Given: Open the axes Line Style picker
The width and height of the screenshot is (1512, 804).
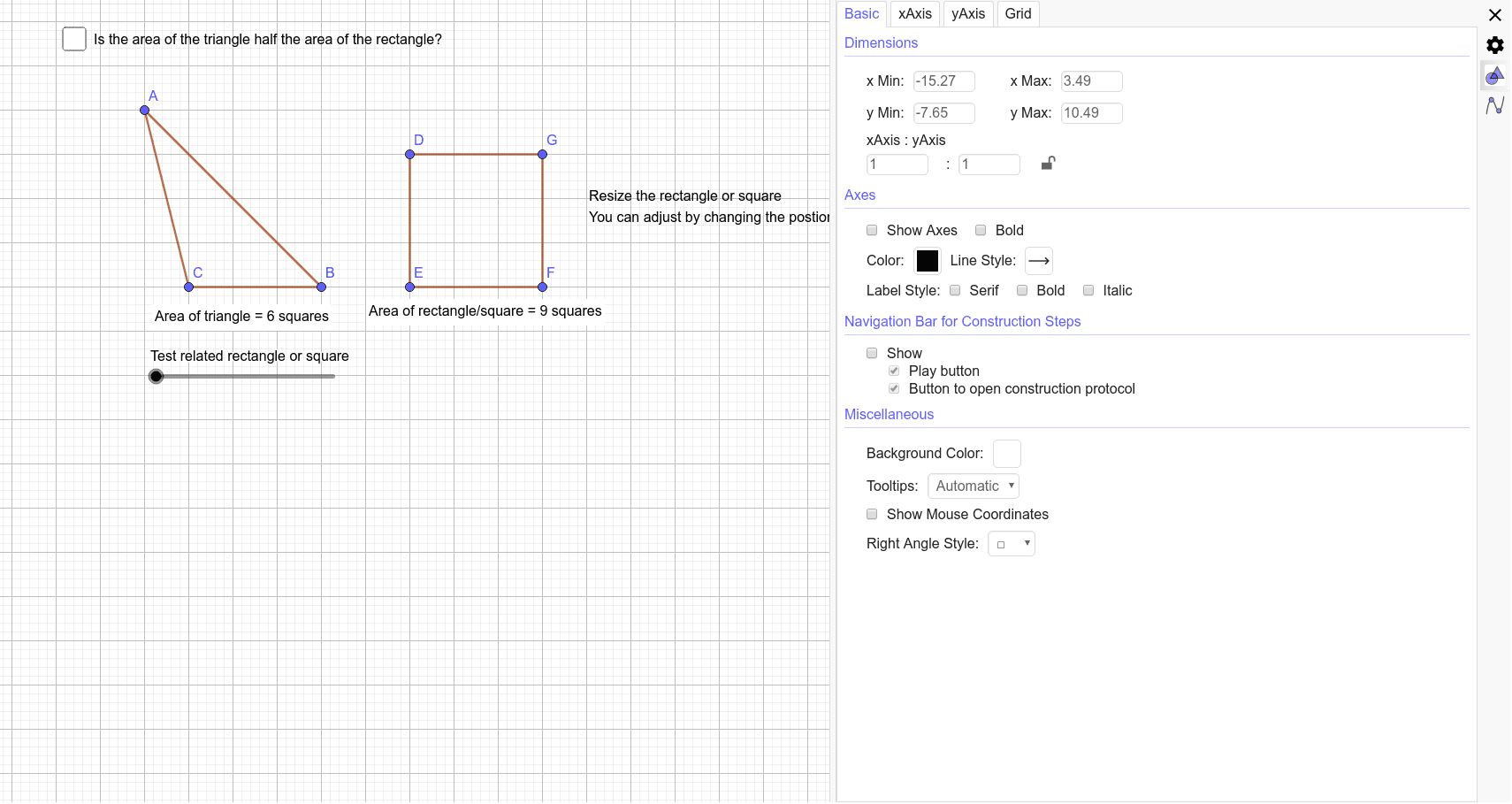Looking at the screenshot, I should 1038,261.
